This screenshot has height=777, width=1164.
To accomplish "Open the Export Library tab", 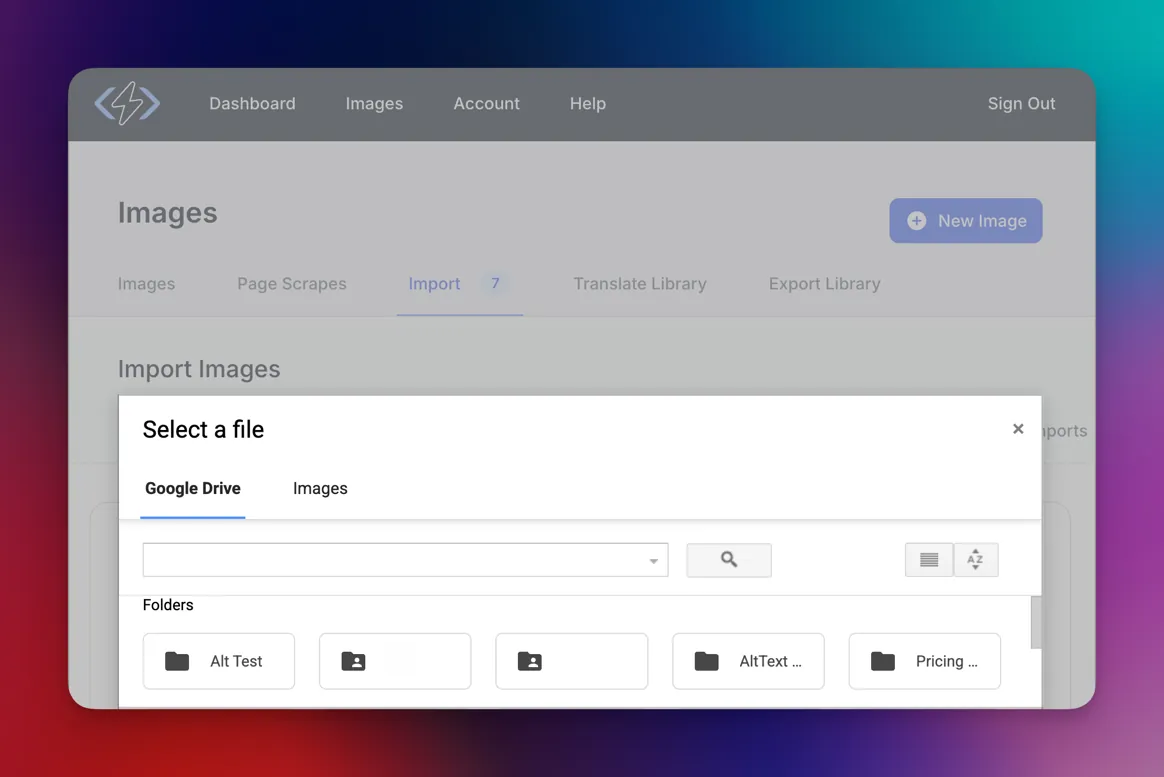I will (x=824, y=283).
